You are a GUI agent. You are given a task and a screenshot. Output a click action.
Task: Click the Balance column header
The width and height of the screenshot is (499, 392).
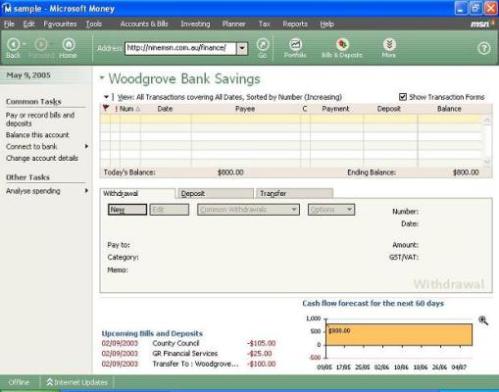[x=449, y=109]
